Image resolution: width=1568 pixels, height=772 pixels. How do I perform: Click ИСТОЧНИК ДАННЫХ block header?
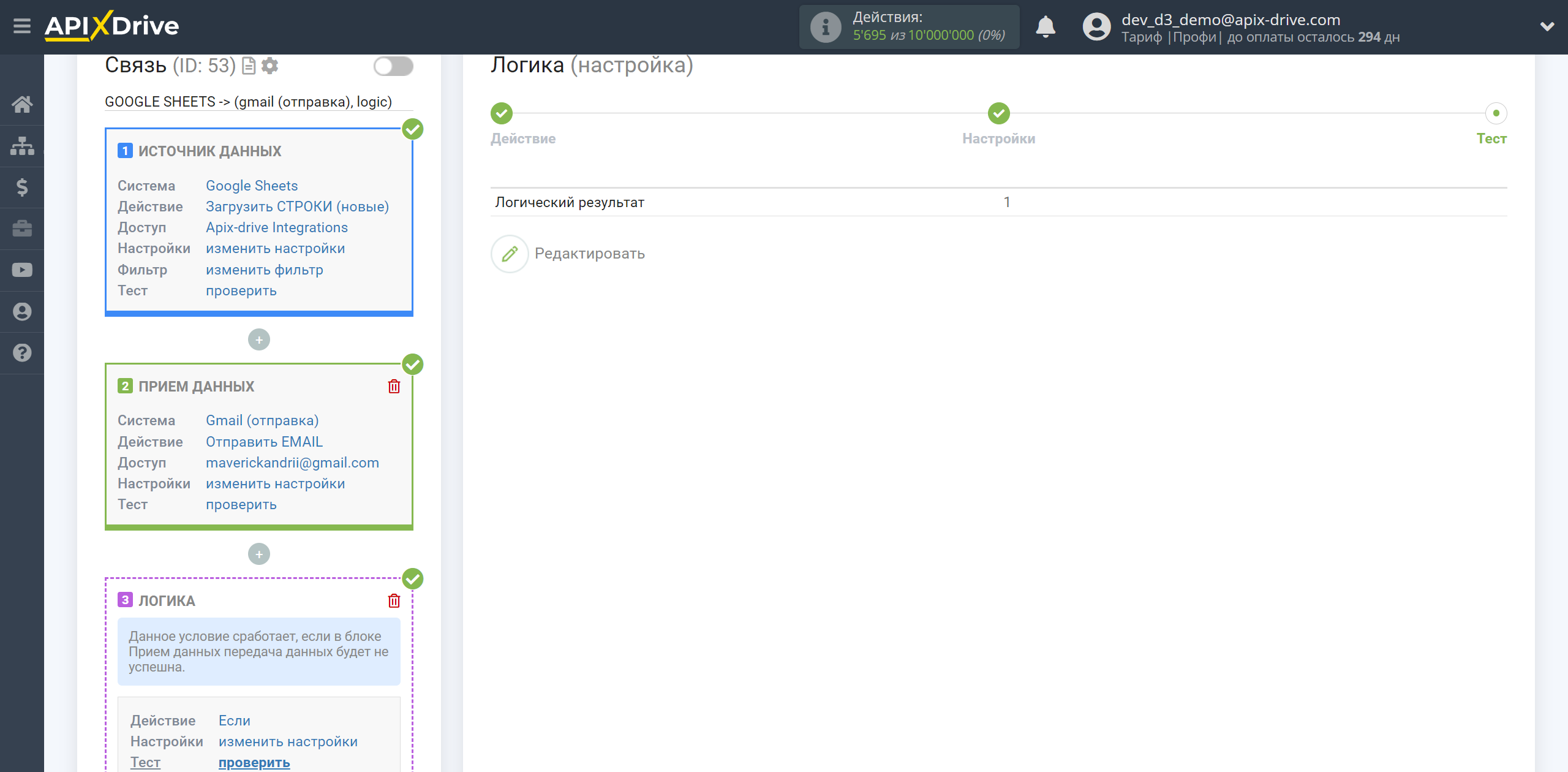[209, 151]
